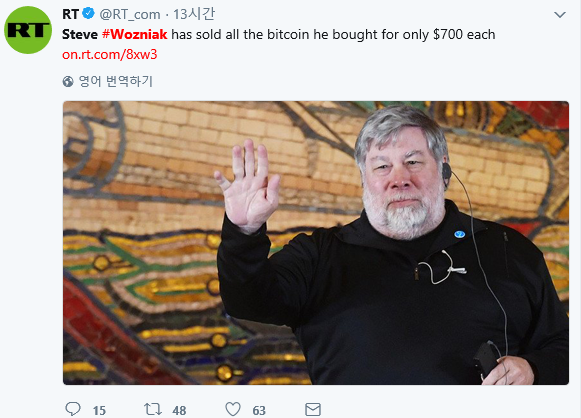This screenshot has width=581, height=418.
Task: Click the like count 63
Action: pyautogui.click(x=259, y=411)
